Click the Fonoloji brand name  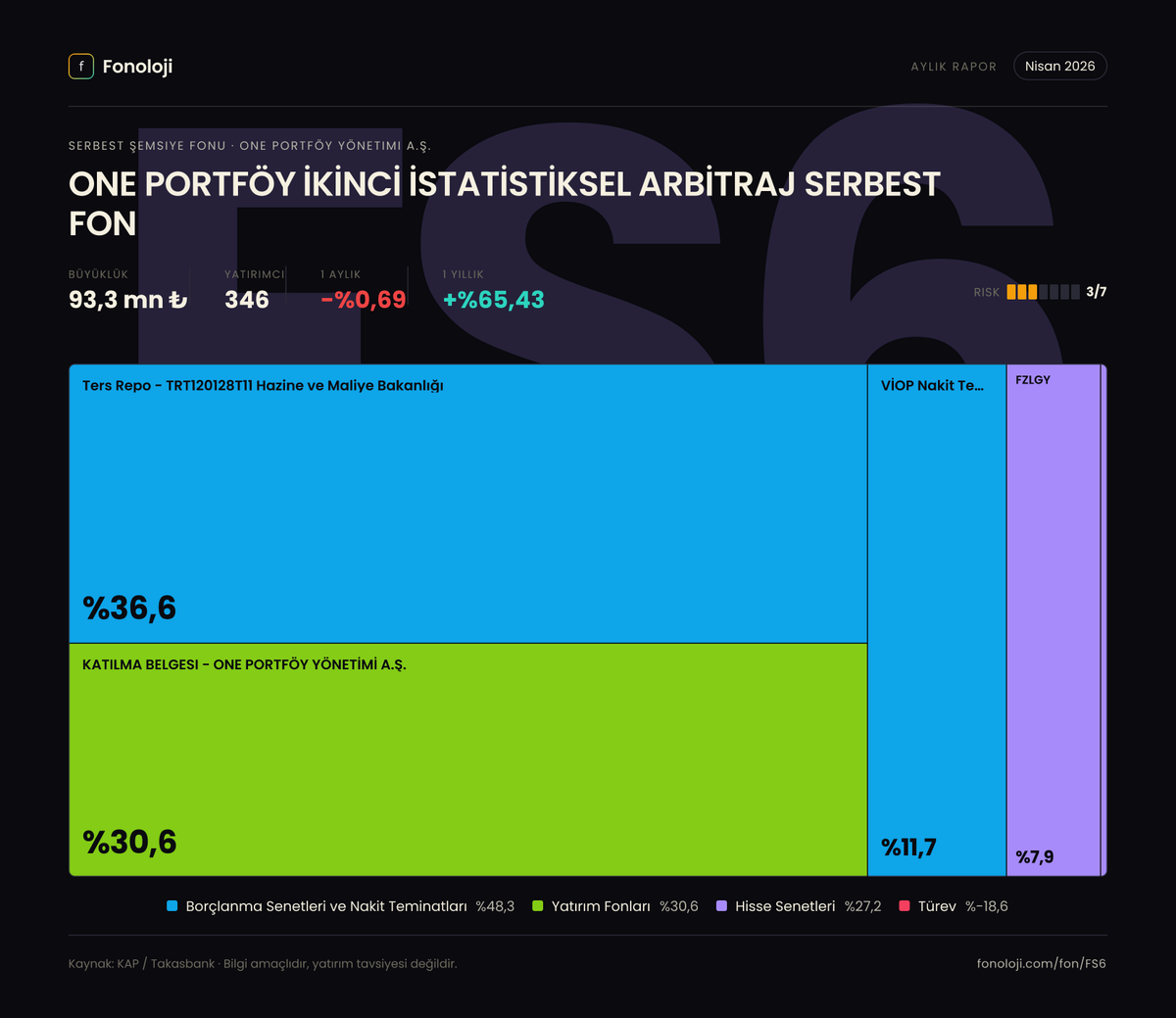point(137,67)
